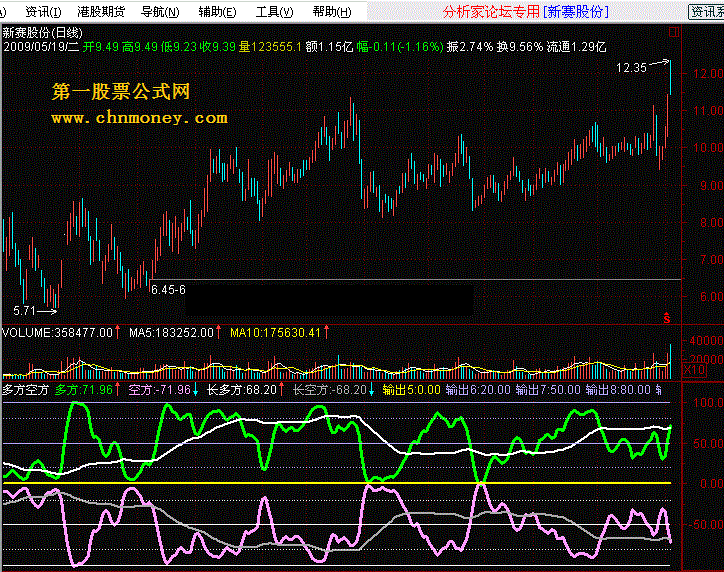Click the VOLUME:358477.00 indicator label
The height and width of the screenshot is (572, 724).
click(57, 333)
